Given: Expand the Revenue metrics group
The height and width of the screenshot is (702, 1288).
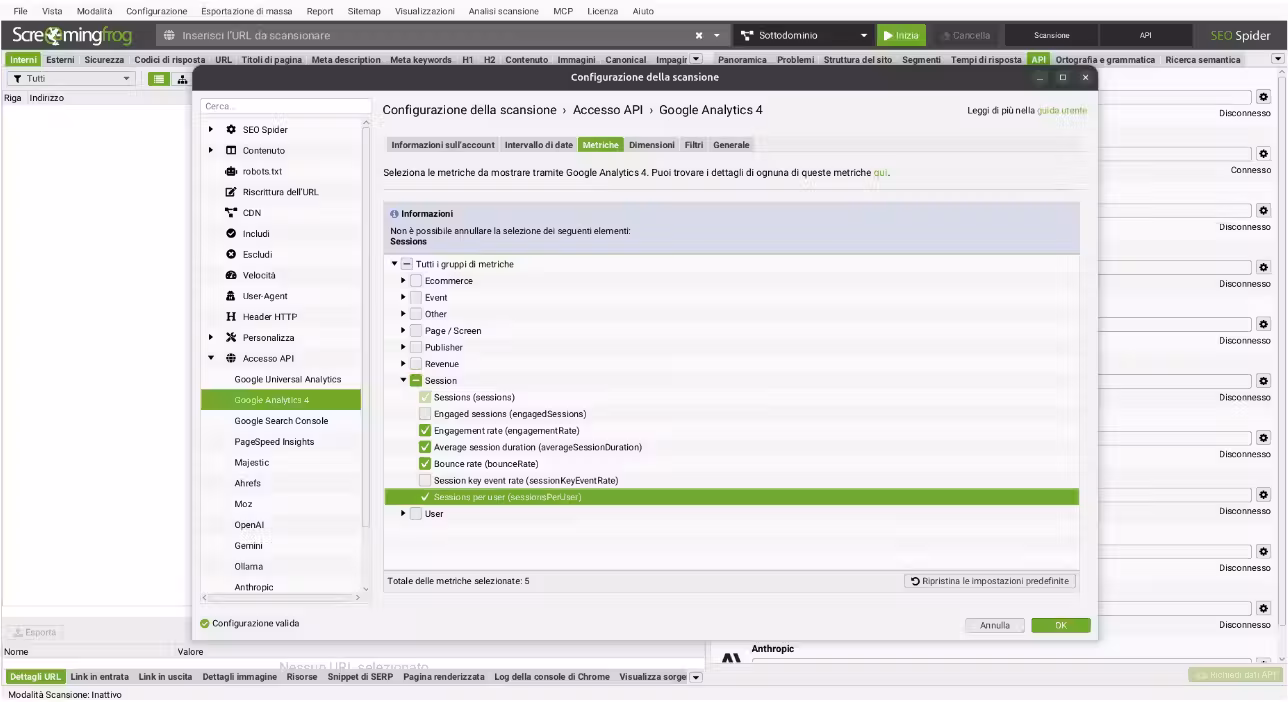Looking at the screenshot, I should coord(404,364).
